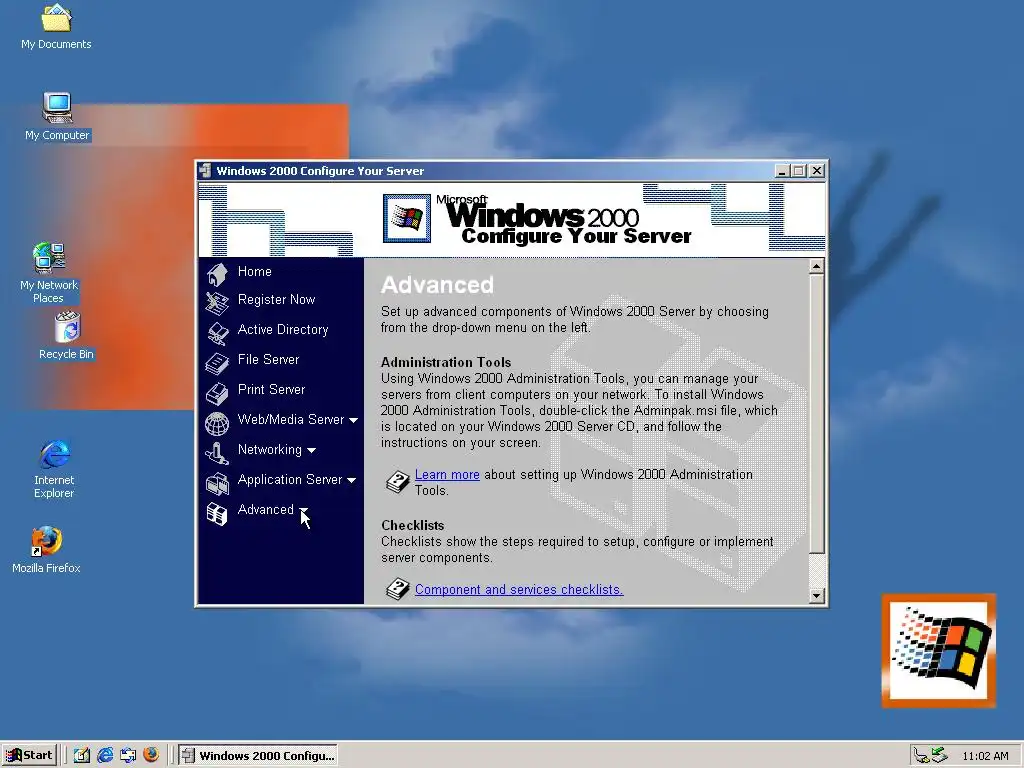Screen dimensions: 1024x768
Task: Click the Advanced server icon
Action: click(x=217, y=514)
